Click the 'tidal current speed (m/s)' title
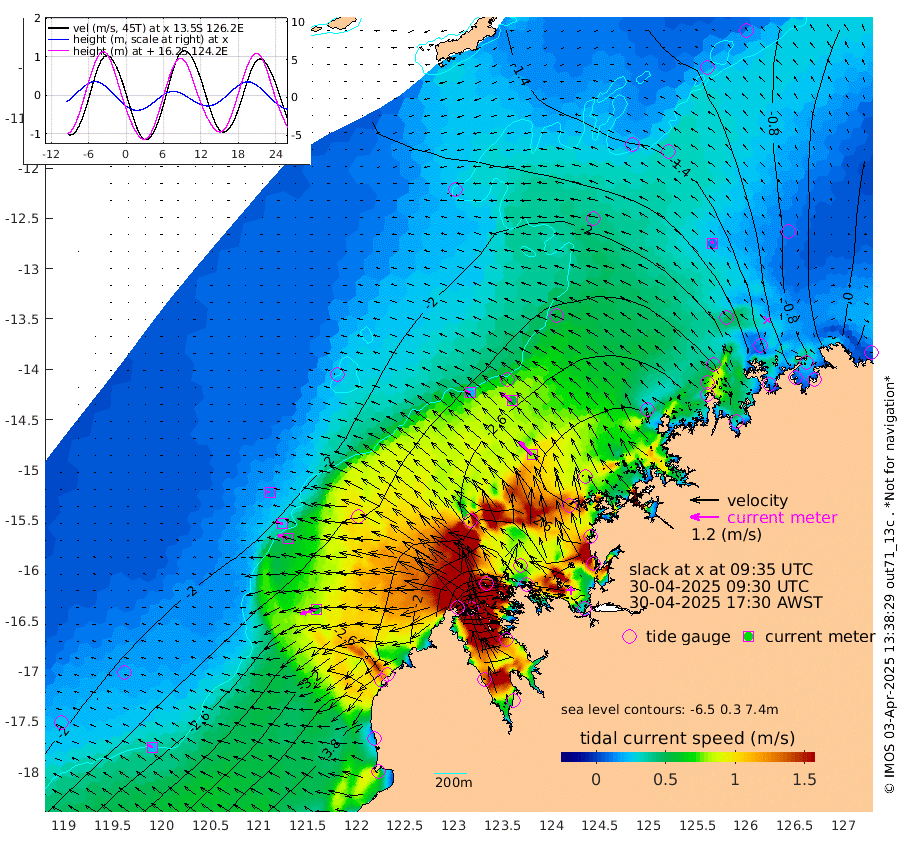 pyautogui.click(x=687, y=738)
